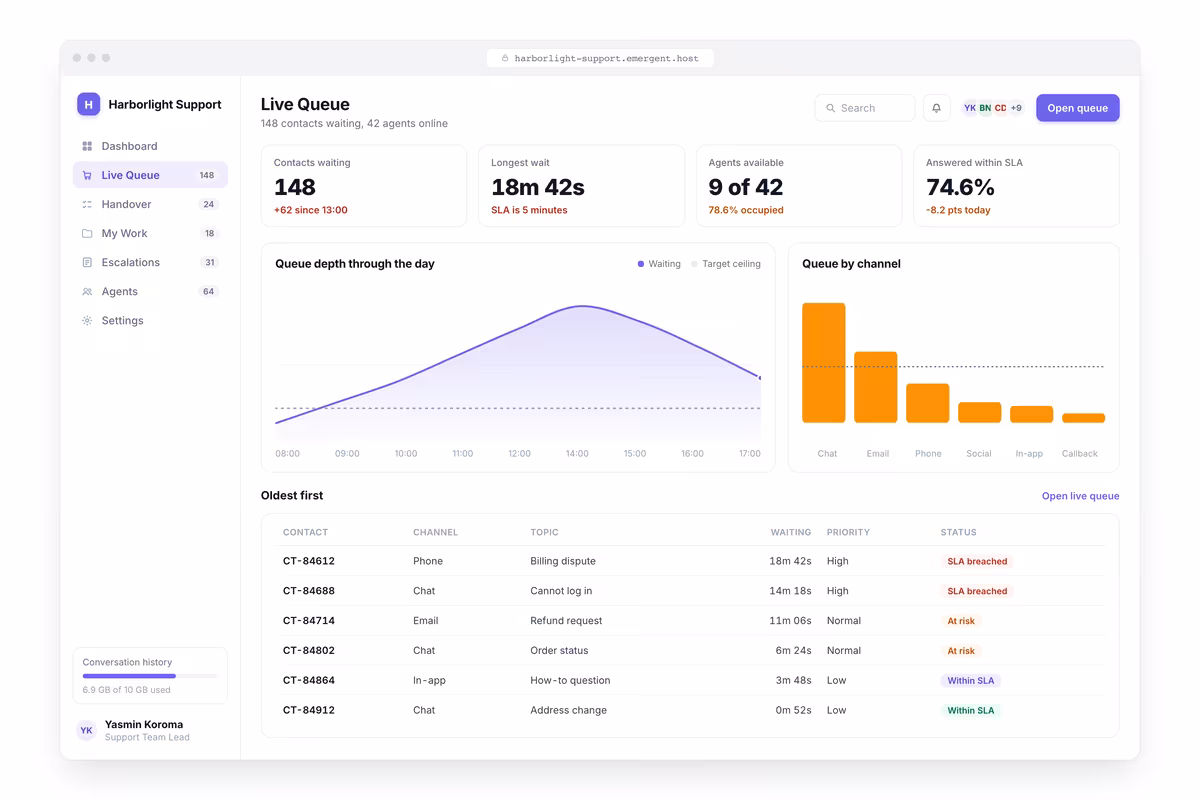Image resolution: width=1200 pixels, height=800 pixels.
Task: Sort by the STATUS column header
Action: [x=958, y=532]
